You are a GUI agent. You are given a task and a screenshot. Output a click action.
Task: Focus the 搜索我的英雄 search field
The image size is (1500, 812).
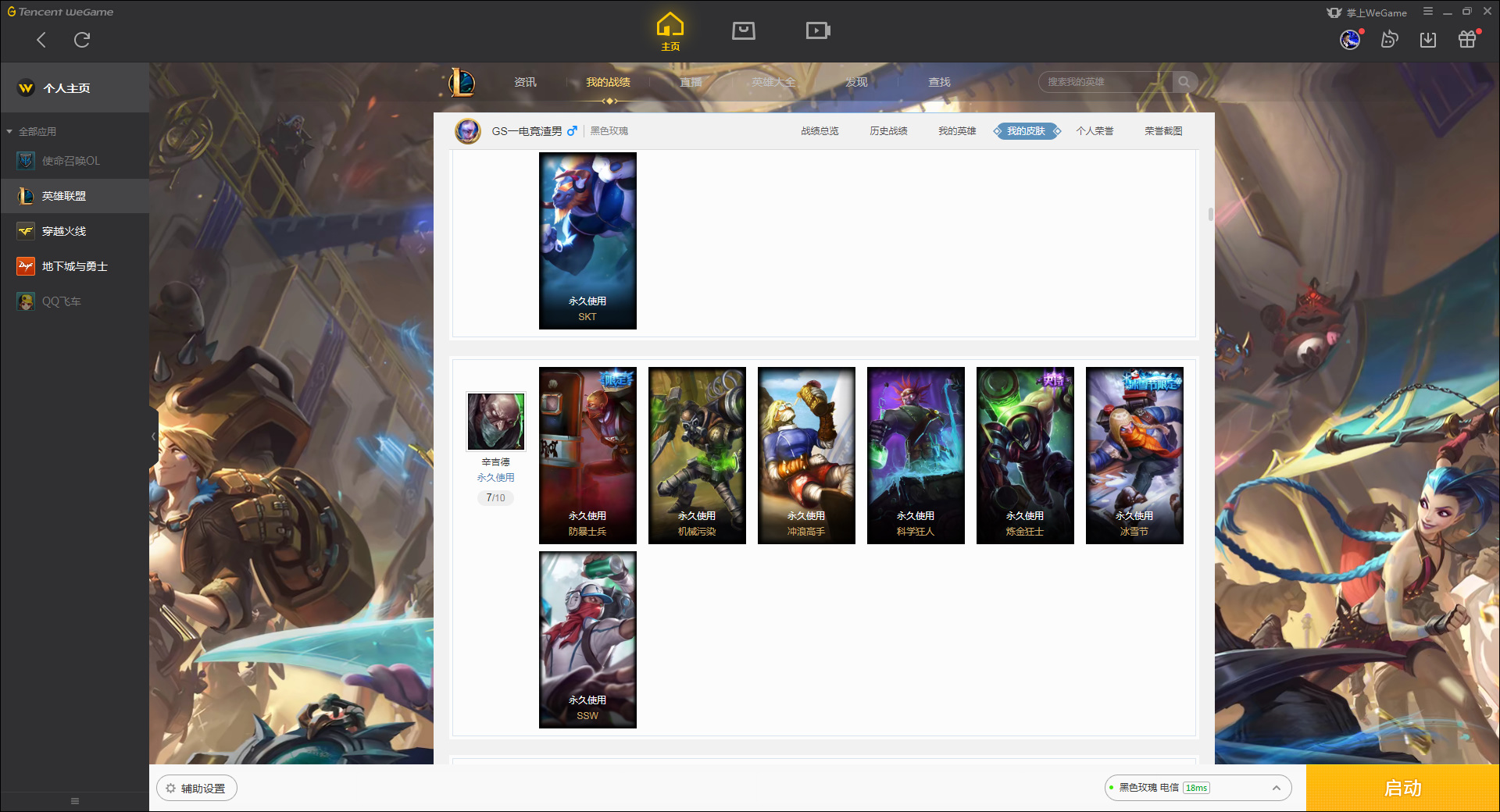click(1105, 82)
